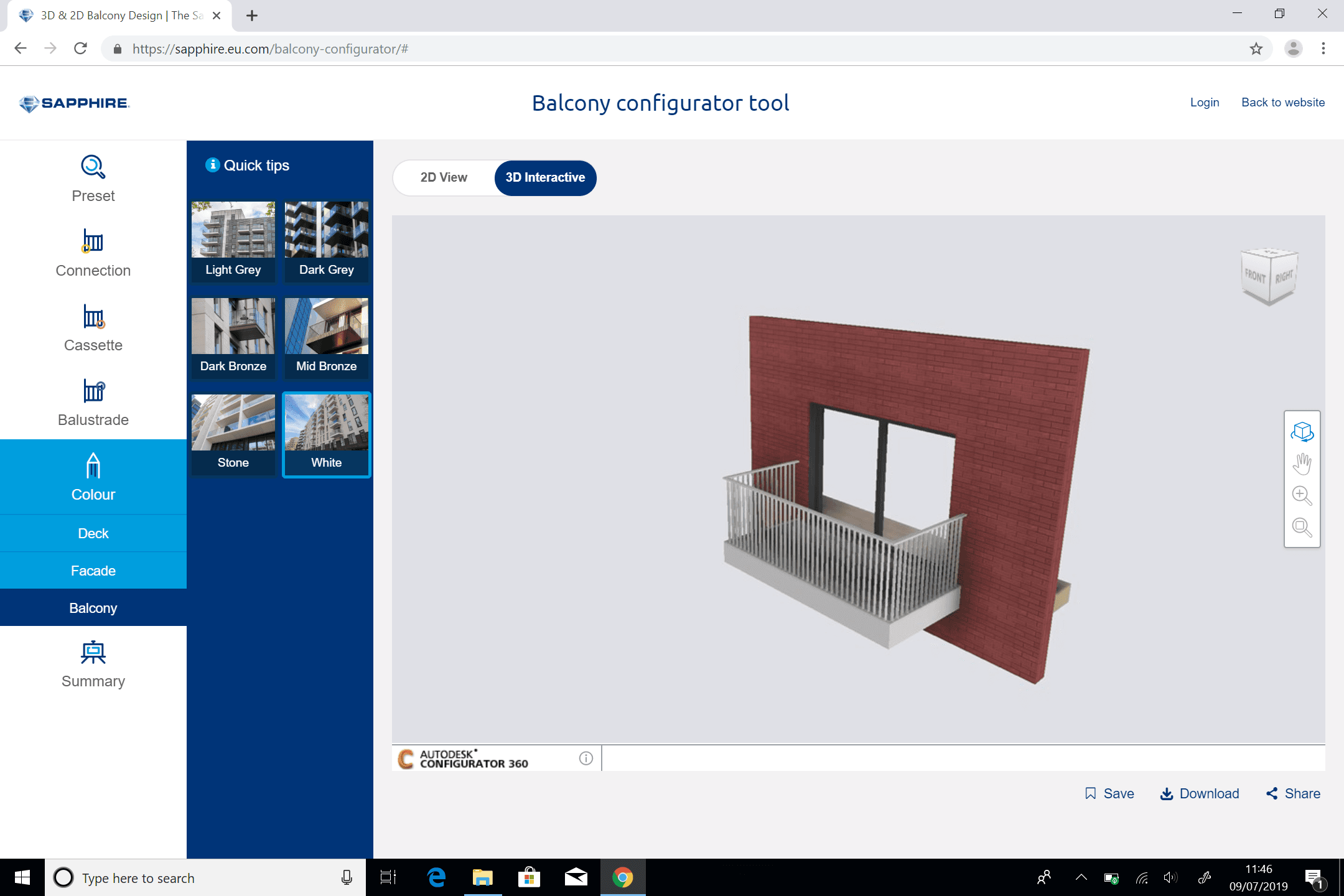Open the Preset section icon
1344x896 pixels.
[x=93, y=167]
